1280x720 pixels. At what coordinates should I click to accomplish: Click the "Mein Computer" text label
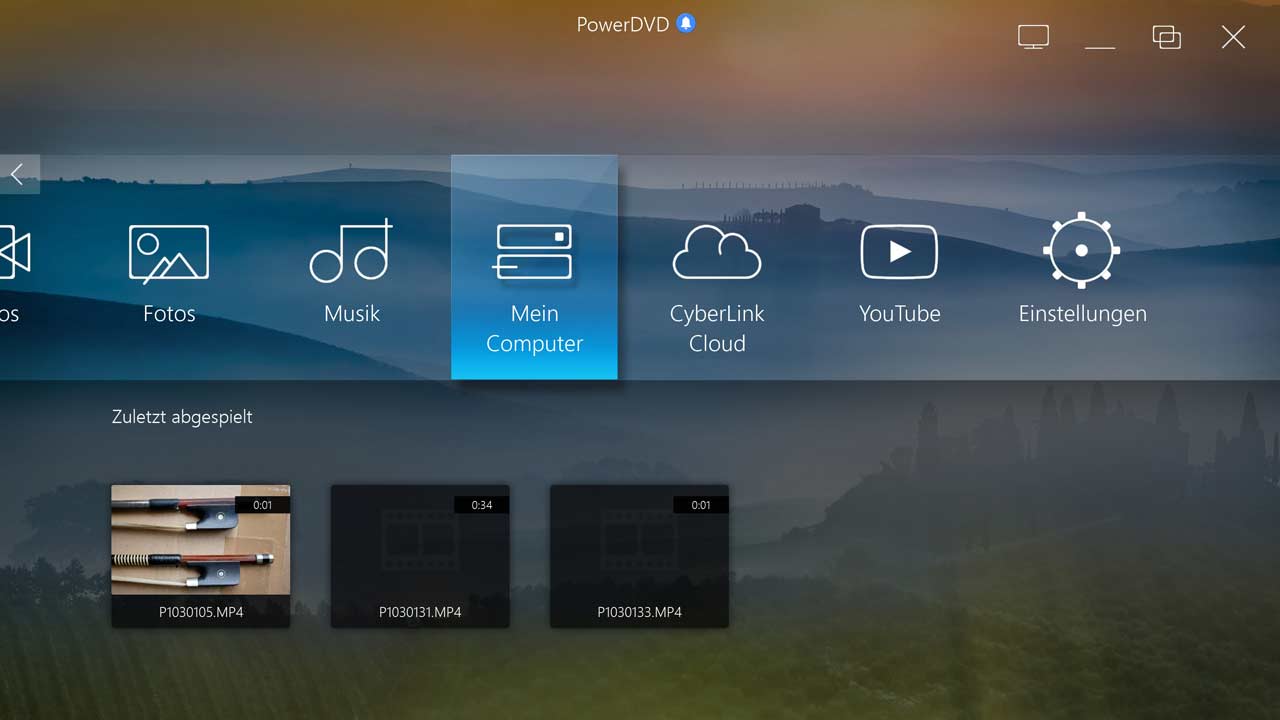point(534,328)
